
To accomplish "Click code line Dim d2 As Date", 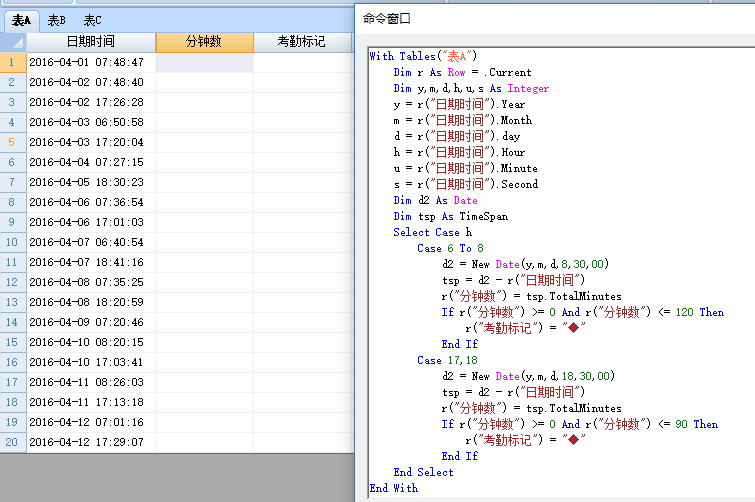I will coord(435,200).
